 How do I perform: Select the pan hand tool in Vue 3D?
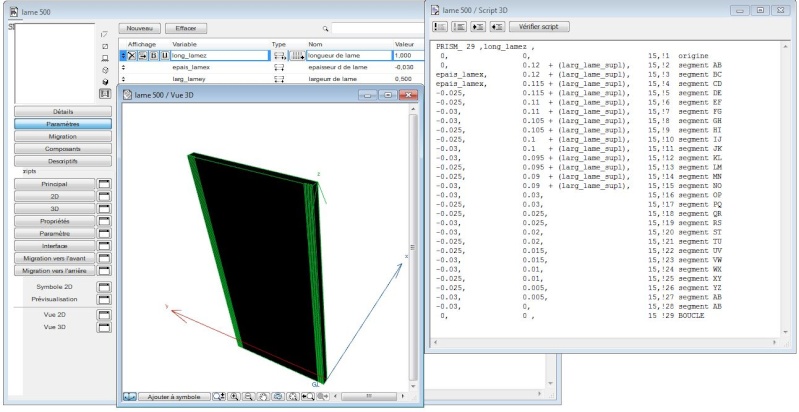(x=263, y=396)
